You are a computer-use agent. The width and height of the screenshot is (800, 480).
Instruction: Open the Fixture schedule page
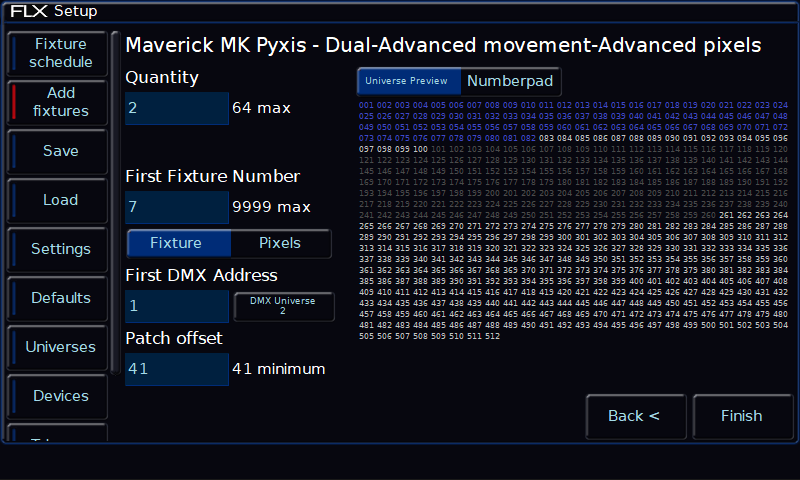58,53
